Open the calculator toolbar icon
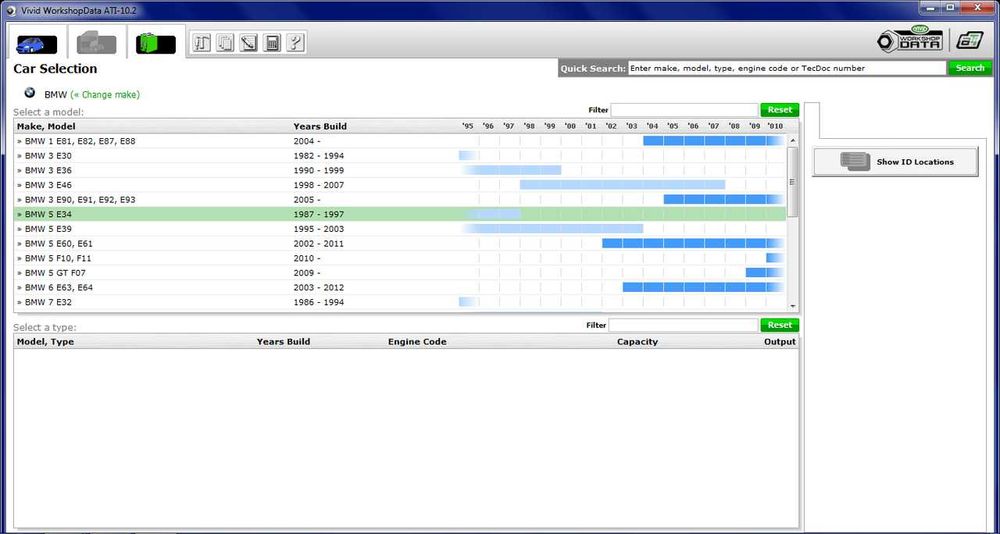1000x534 pixels. click(272, 43)
